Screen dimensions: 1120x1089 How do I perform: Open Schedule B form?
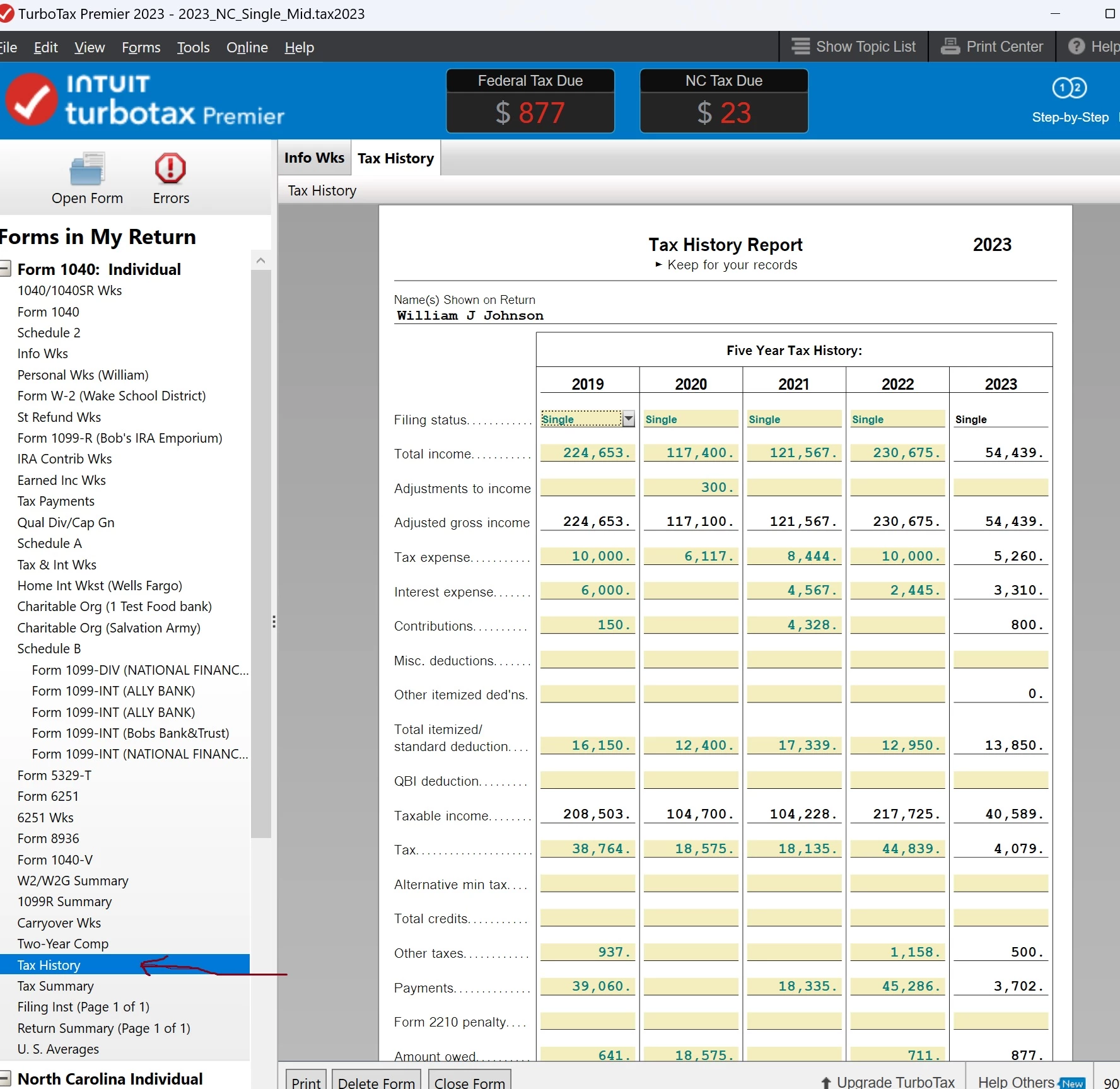click(49, 648)
